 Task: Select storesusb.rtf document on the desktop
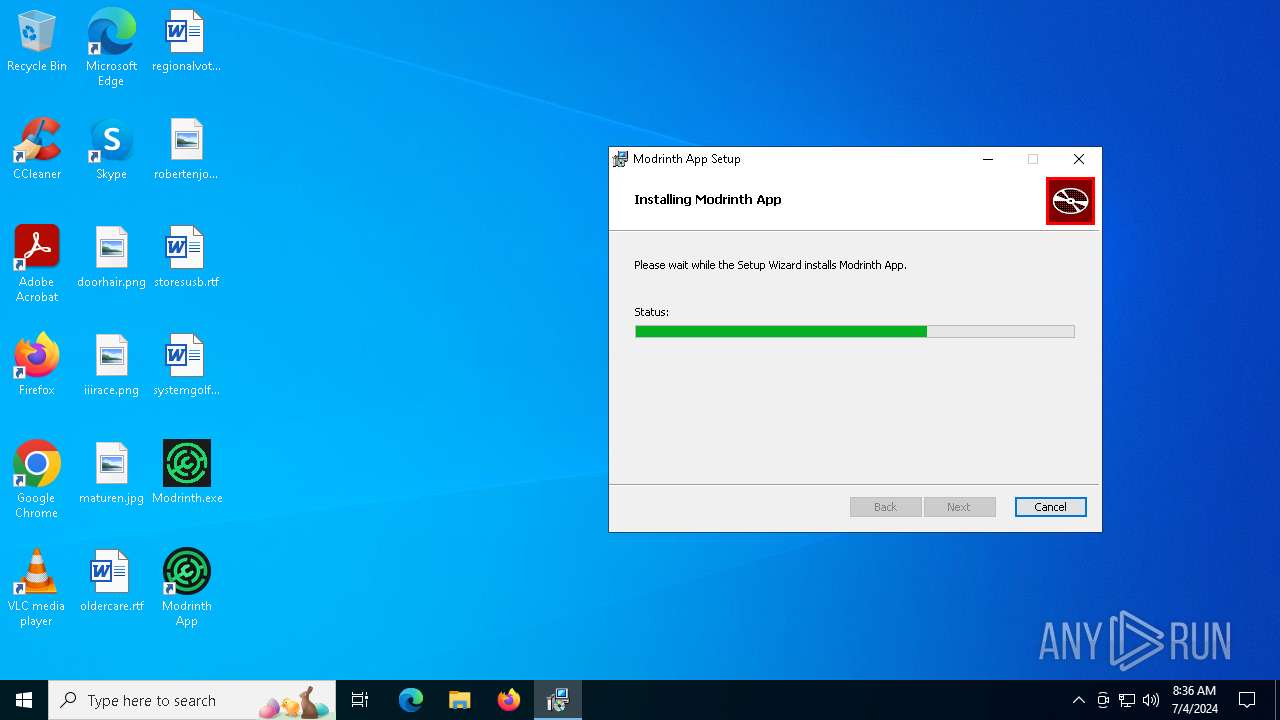click(x=186, y=258)
